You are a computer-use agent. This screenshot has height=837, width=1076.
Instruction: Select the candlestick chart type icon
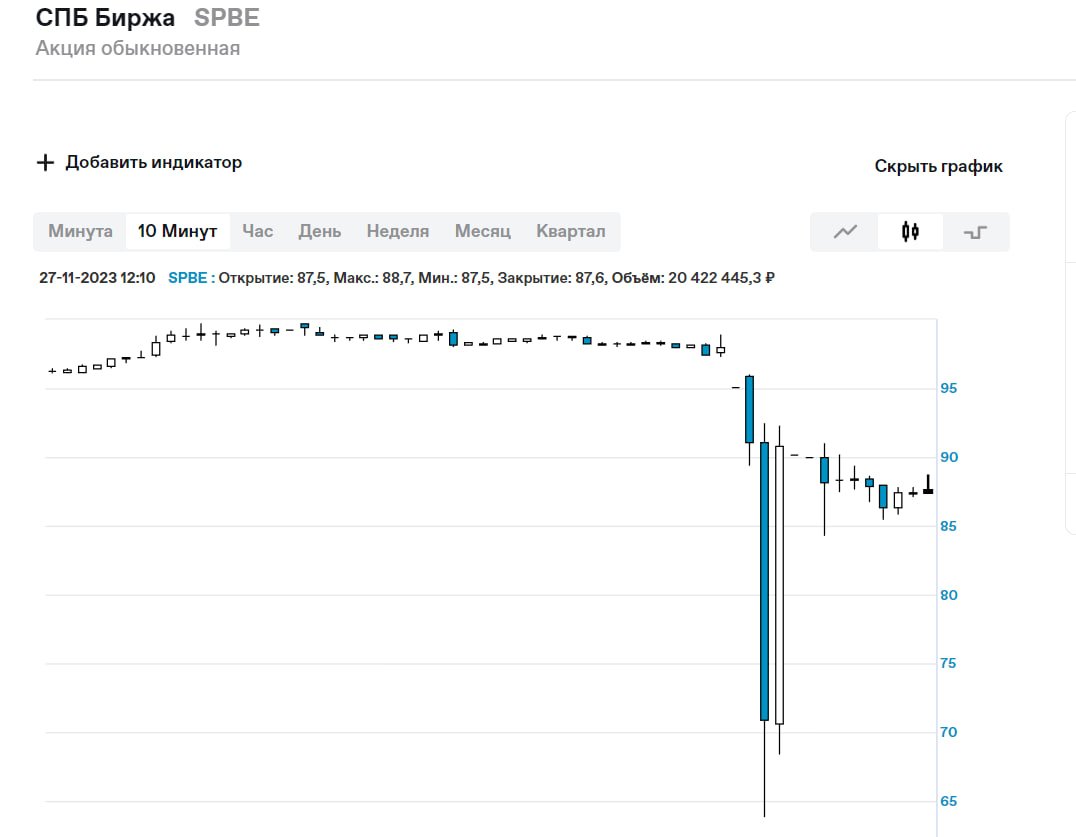point(910,232)
